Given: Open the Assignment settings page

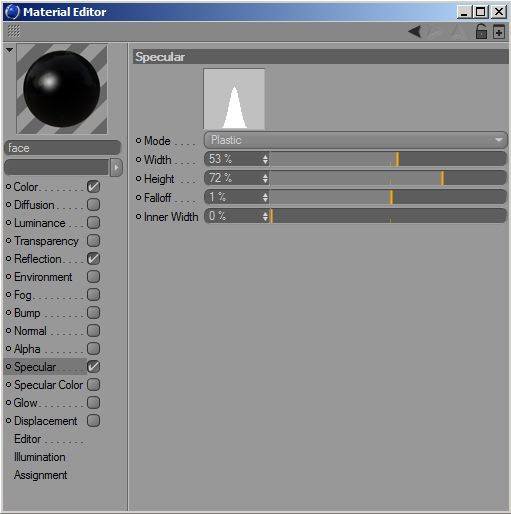Looking at the screenshot, I should pyautogui.click(x=40, y=475).
